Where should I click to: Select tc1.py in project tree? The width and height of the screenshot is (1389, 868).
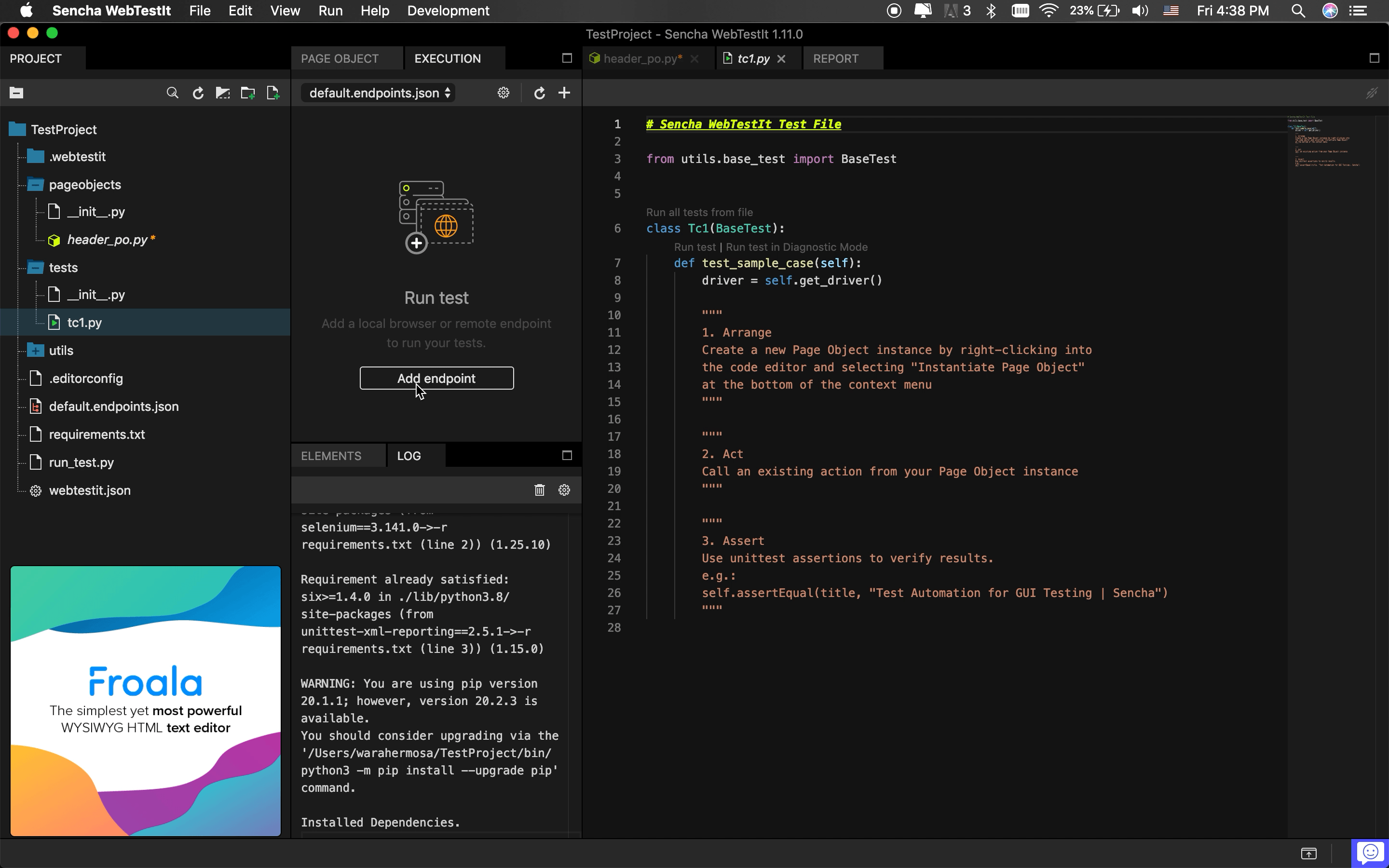(84, 323)
